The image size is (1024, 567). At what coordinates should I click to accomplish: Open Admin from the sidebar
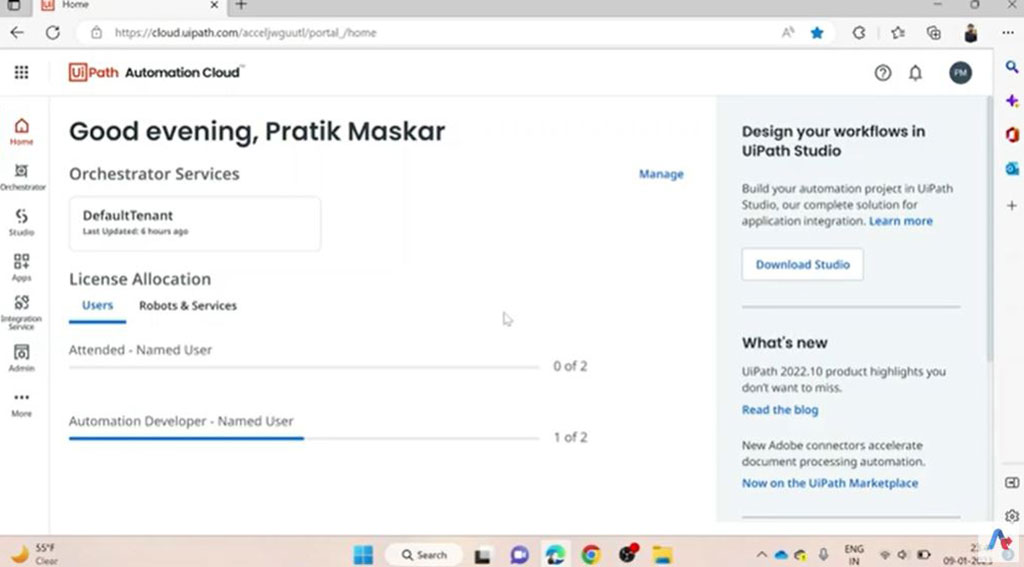[x=22, y=358]
